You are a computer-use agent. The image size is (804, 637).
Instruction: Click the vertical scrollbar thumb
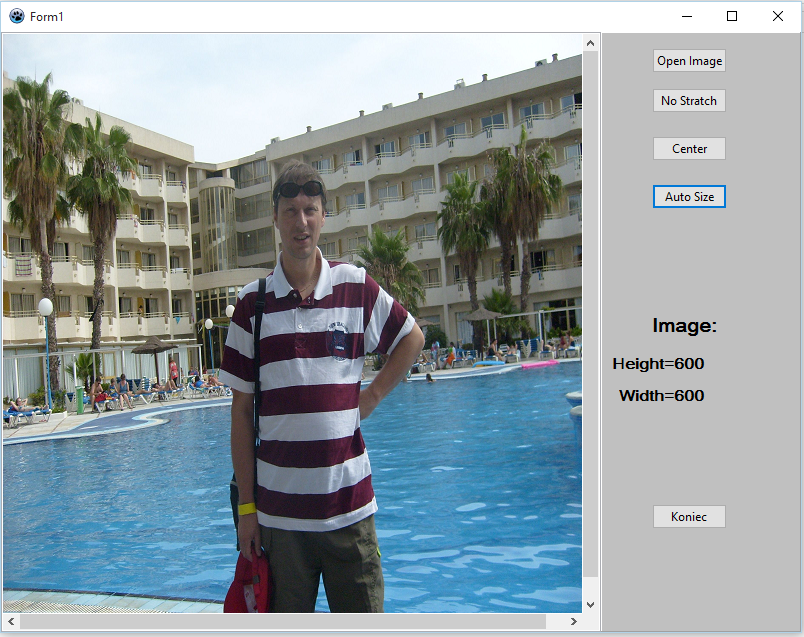click(590, 314)
